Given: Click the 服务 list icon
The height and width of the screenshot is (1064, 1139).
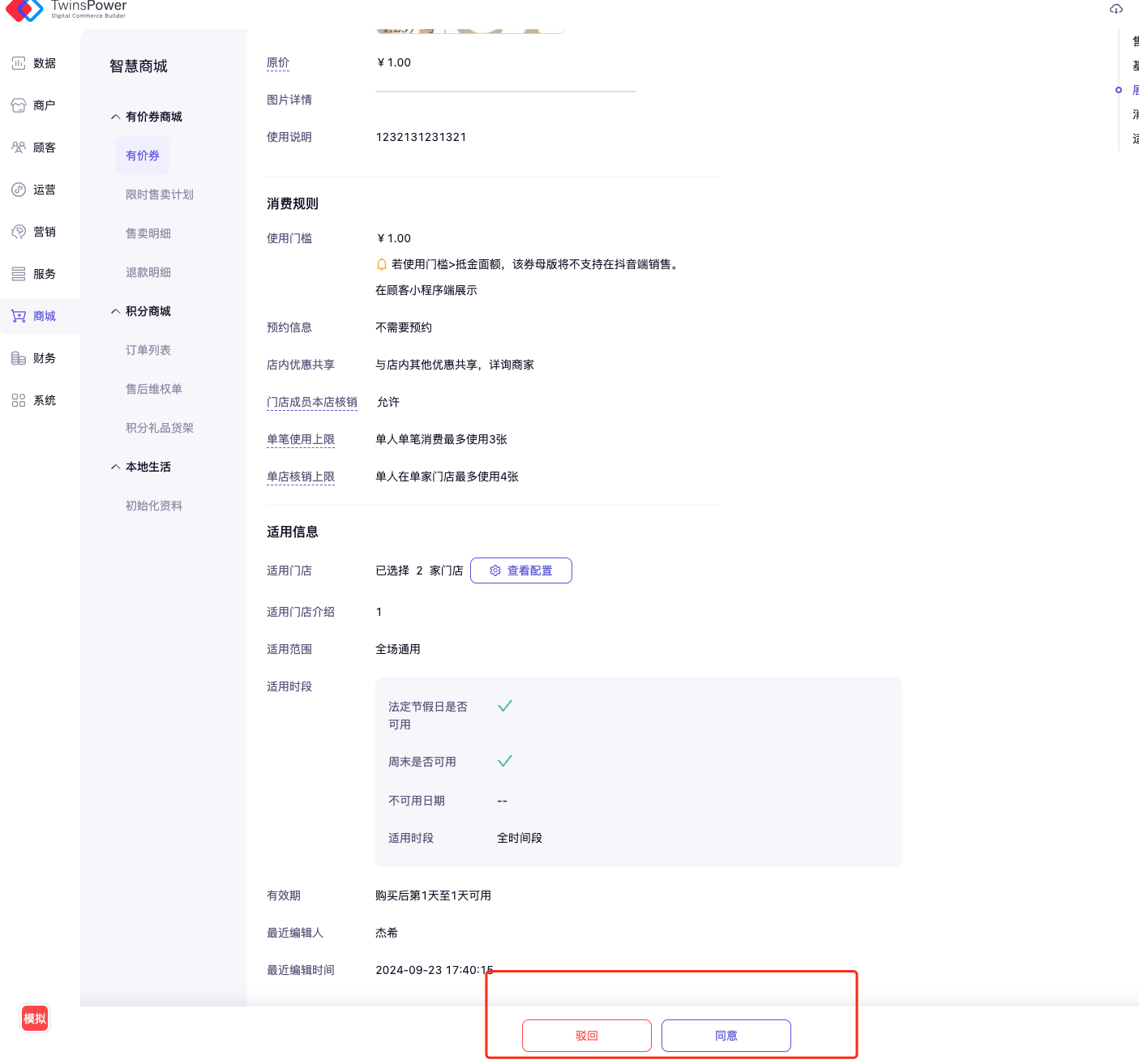Looking at the screenshot, I should 19,274.
